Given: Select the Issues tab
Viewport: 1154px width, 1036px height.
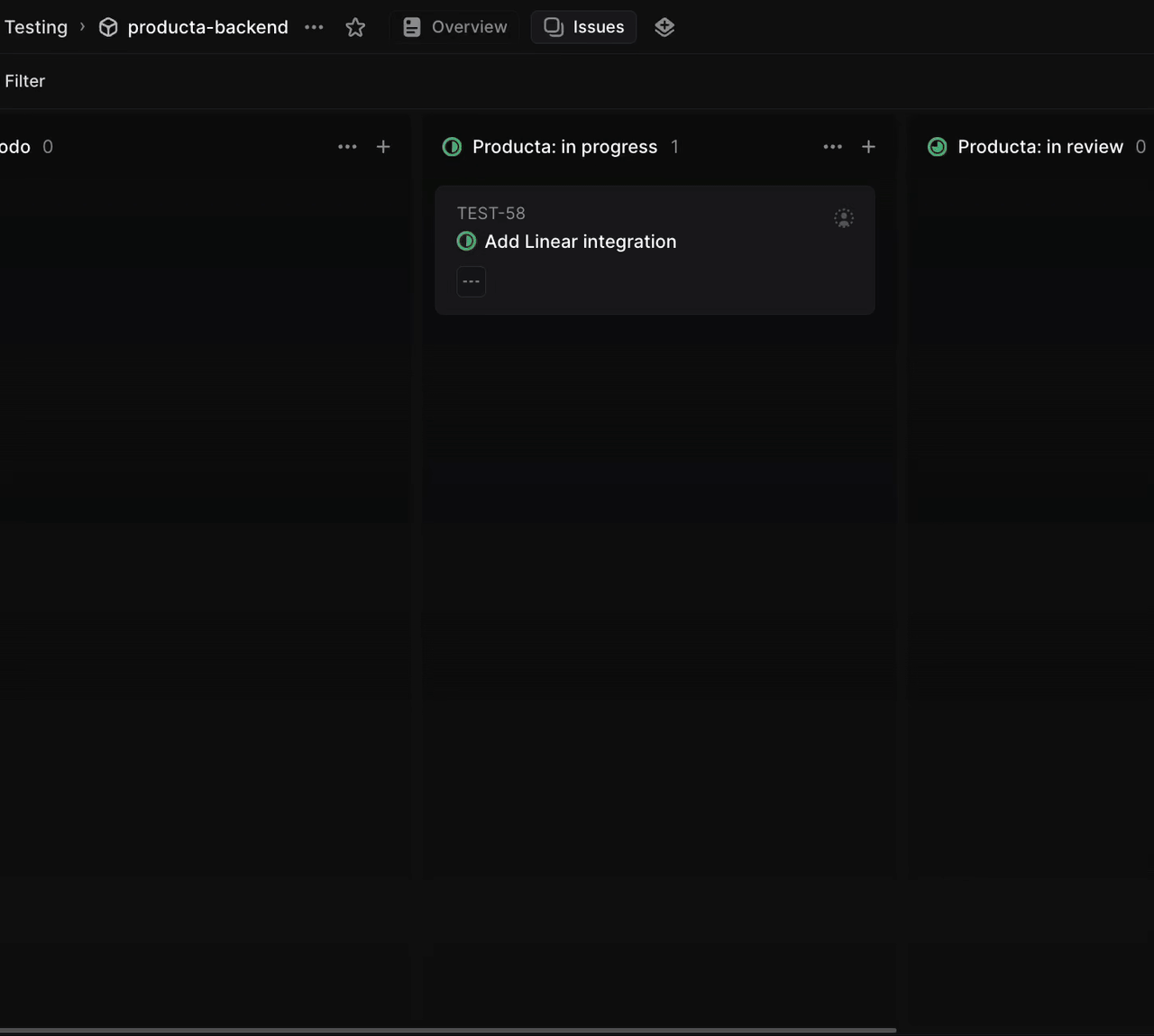Looking at the screenshot, I should coord(584,27).
